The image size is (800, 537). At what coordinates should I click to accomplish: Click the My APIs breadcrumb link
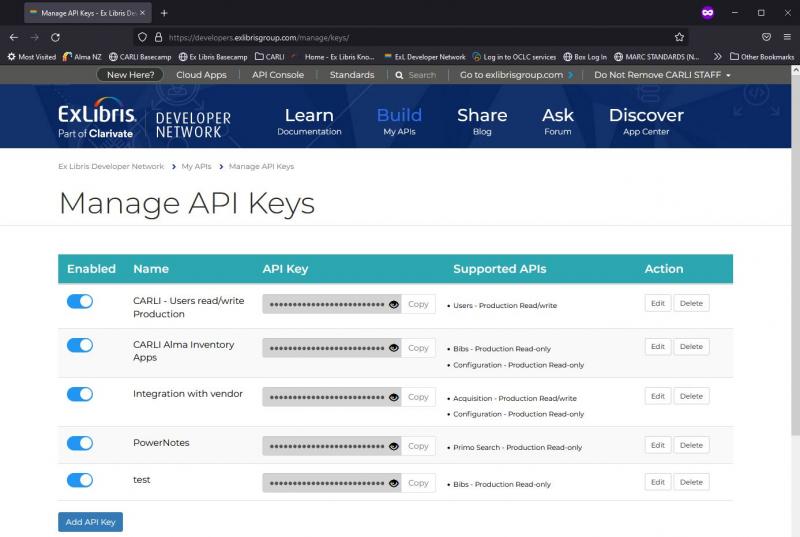[196, 166]
